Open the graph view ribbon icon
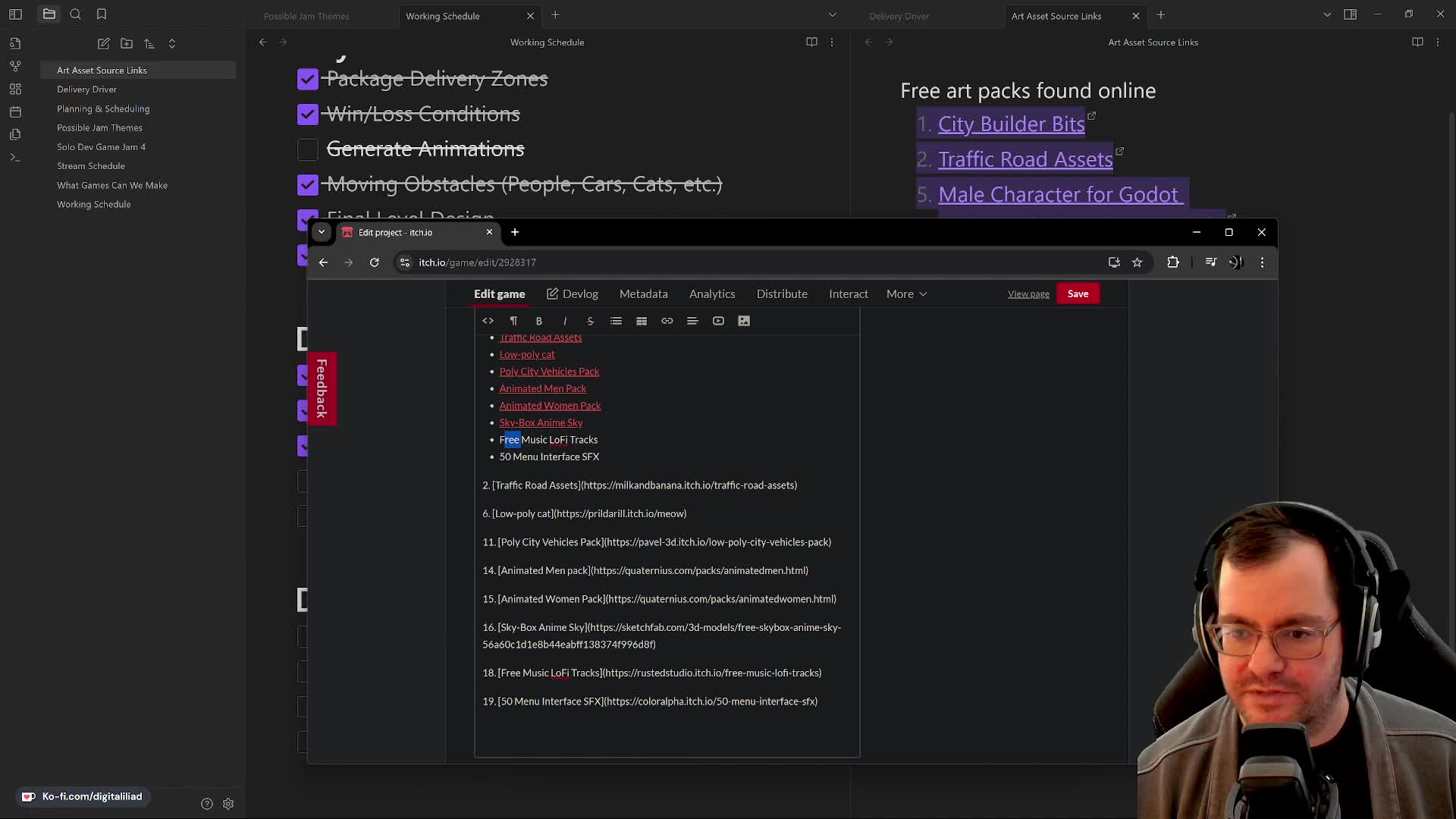Viewport: 1456px width, 819px height. 15,66
